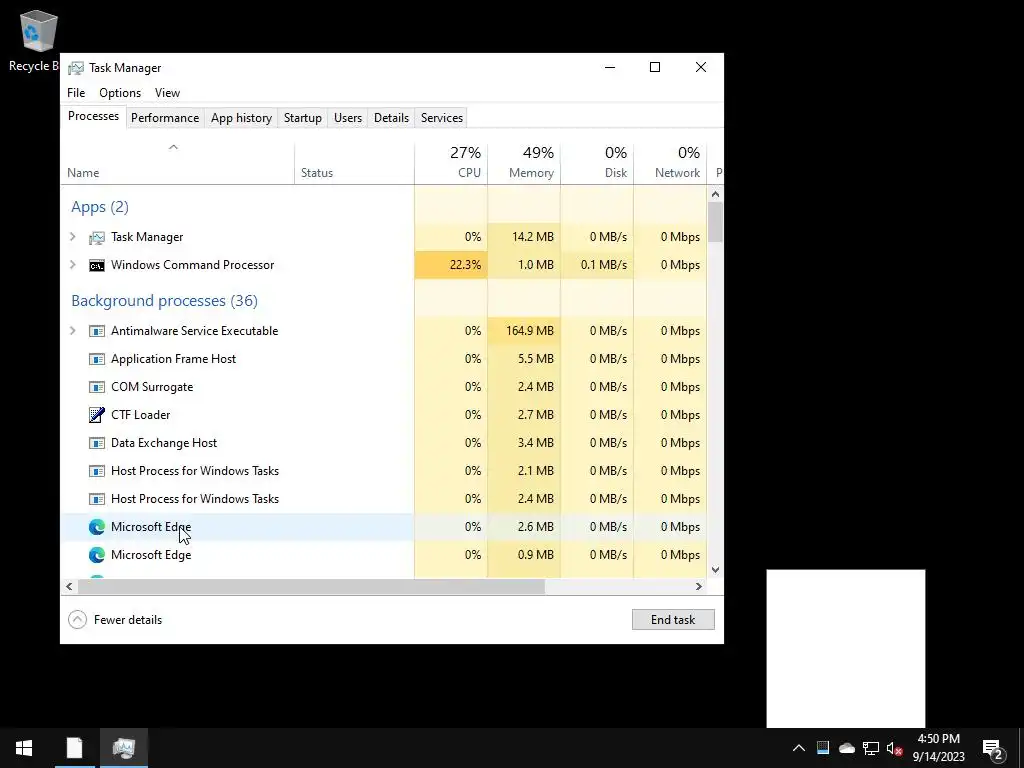Viewport: 1024px width, 768px height.
Task: Click the 22.3% CPU usage cell
Action: (451, 264)
